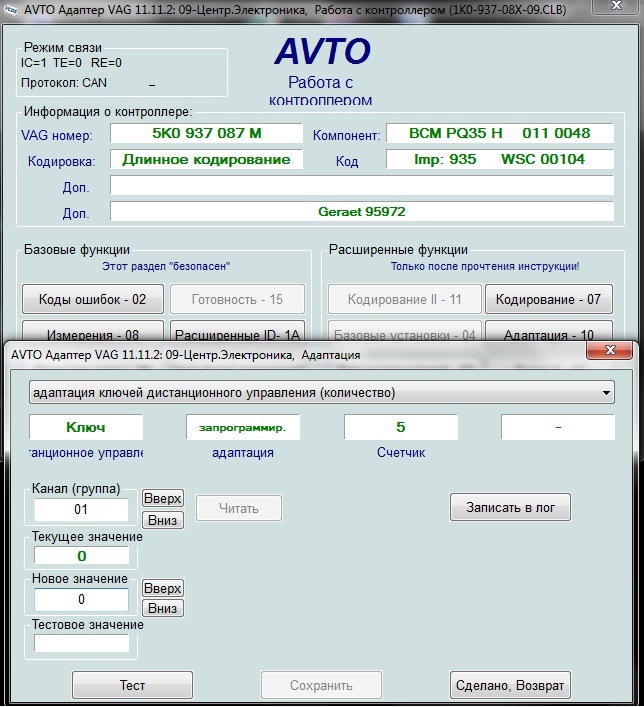Focus the Новое значение input field
The height and width of the screenshot is (707, 644).
81,599
